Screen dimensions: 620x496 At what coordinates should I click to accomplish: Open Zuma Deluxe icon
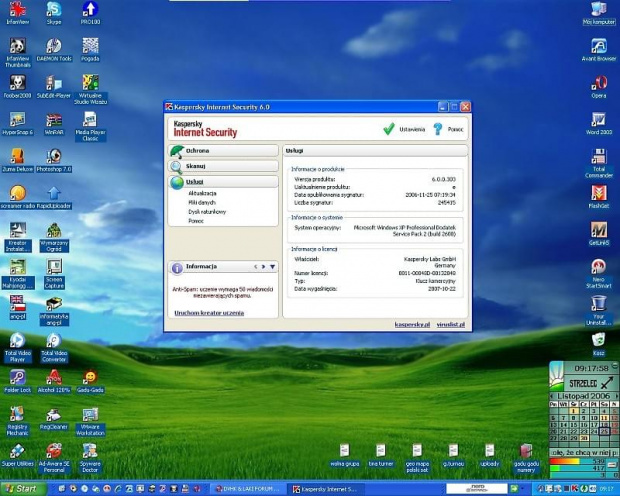[17, 160]
